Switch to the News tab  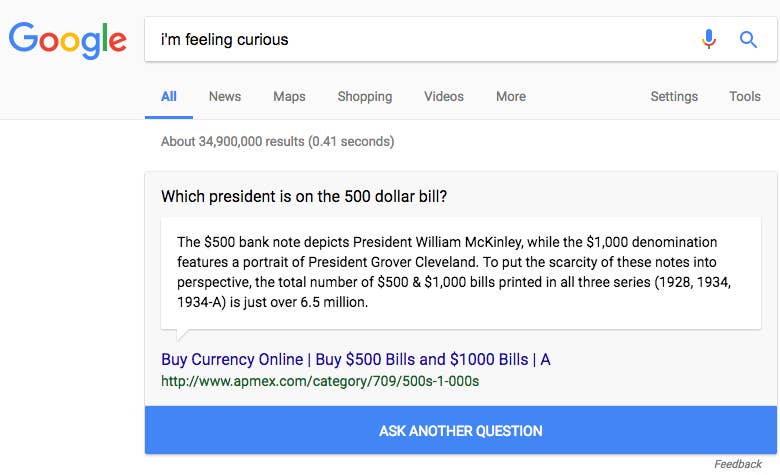225,97
